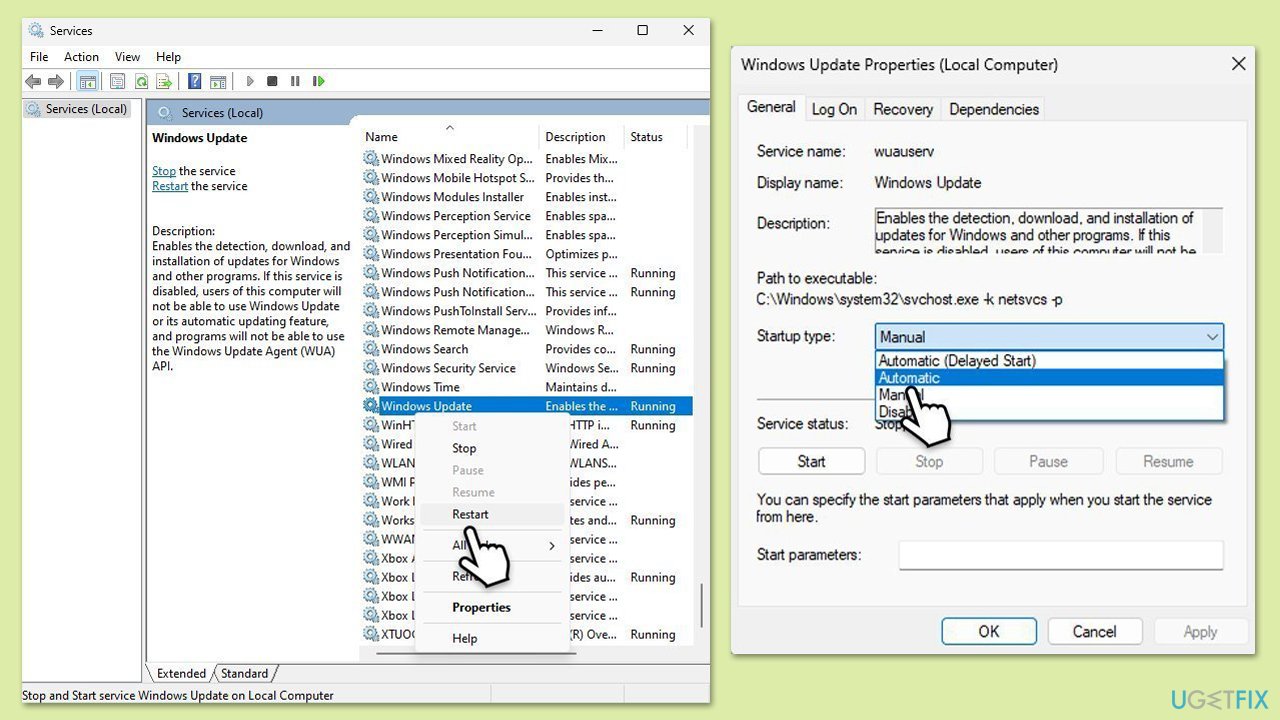Image resolution: width=1280 pixels, height=720 pixels.
Task: Click gear icon beside Windows Perception Service
Action: (x=371, y=216)
